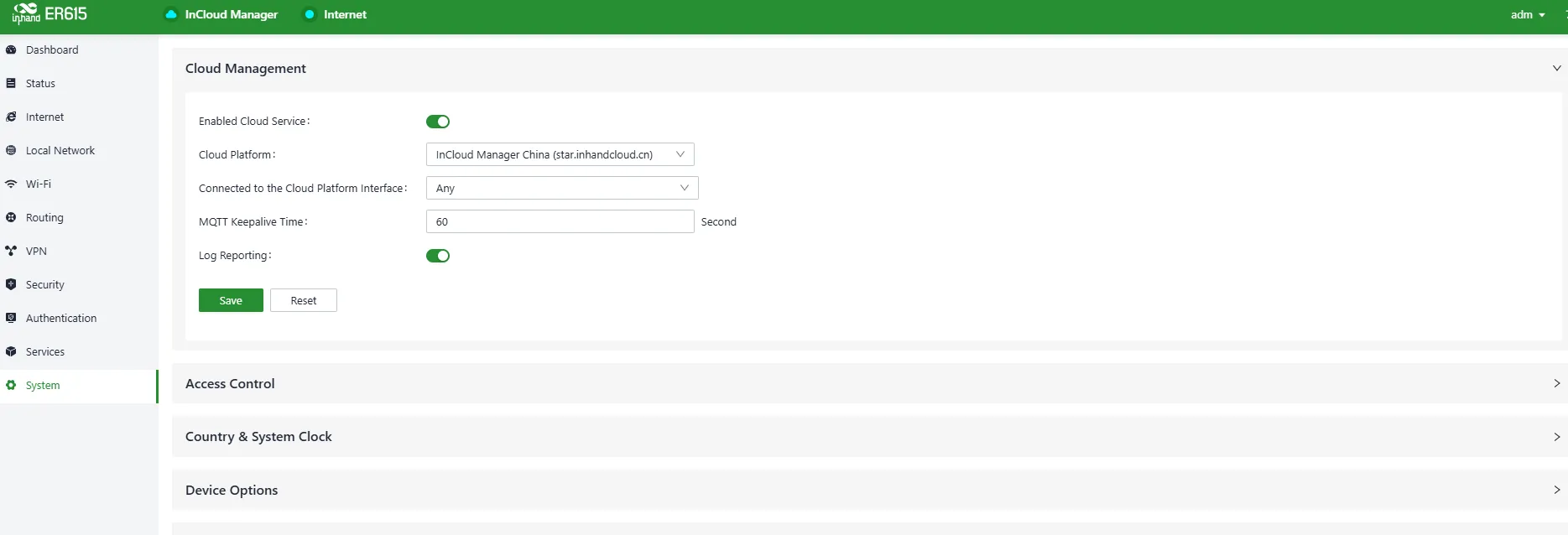Click the Access Control section title
This screenshot has height=535, width=1568.
tap(230, 383)
